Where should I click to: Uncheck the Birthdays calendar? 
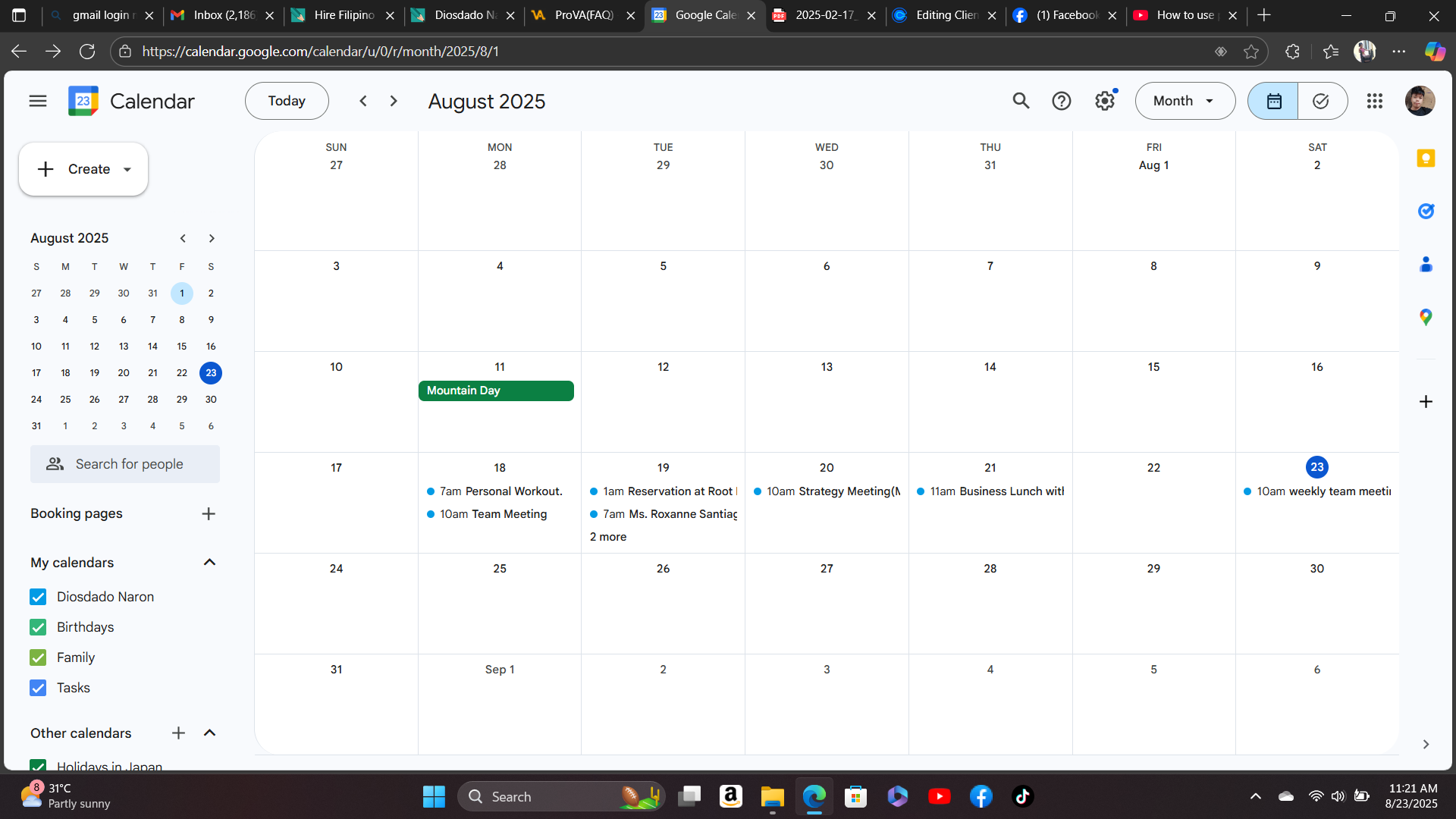pyautogui.click(x=38, y=627)
